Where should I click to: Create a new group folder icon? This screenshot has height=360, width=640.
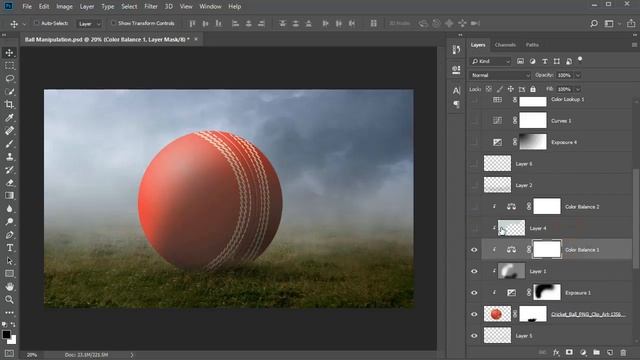click(x=596, y=352)
